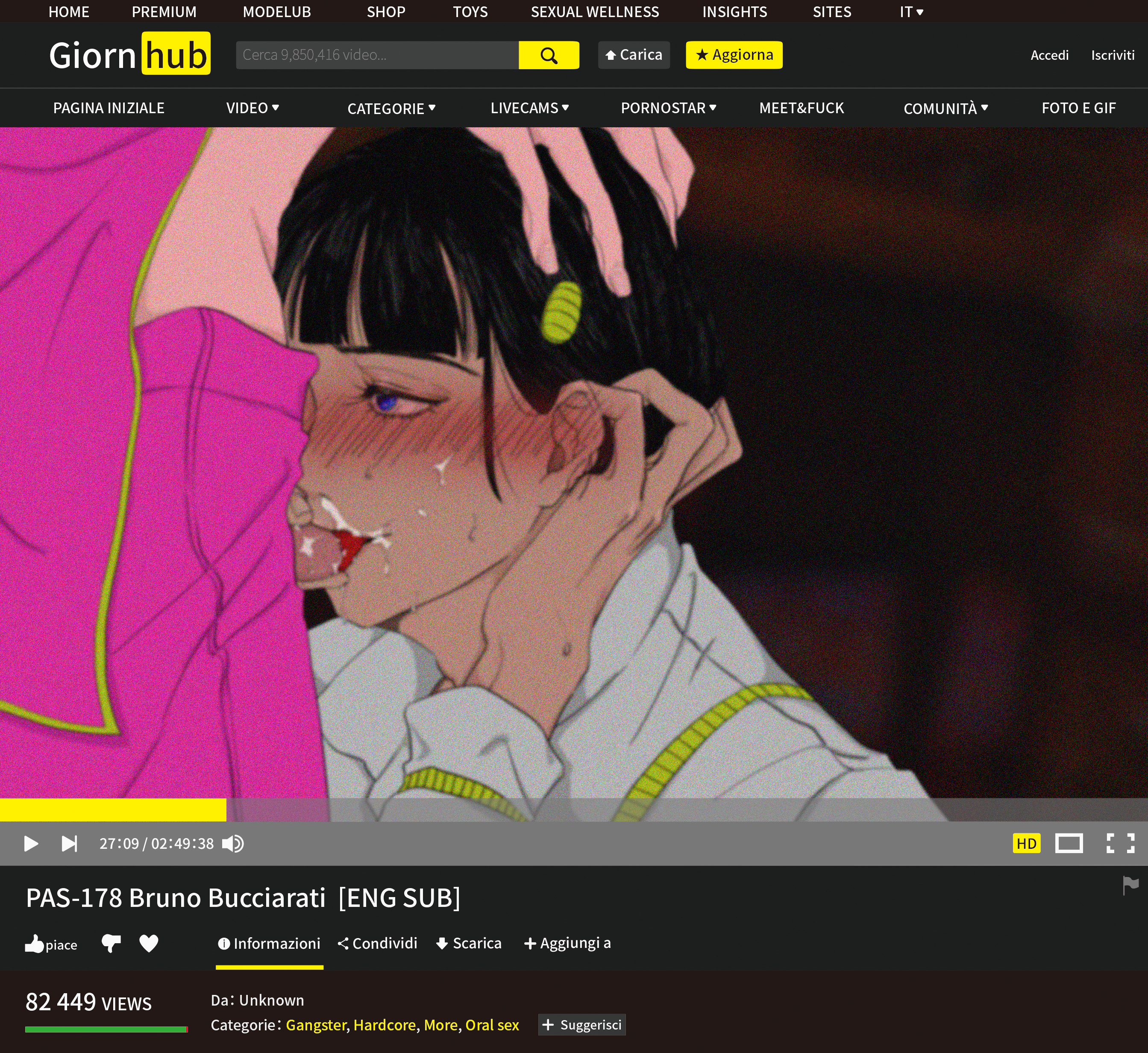Enter fullscreen with the corner-brackets icon
The width and height of the screenshot is (1148, 1053).
(x=1120, y=843)
